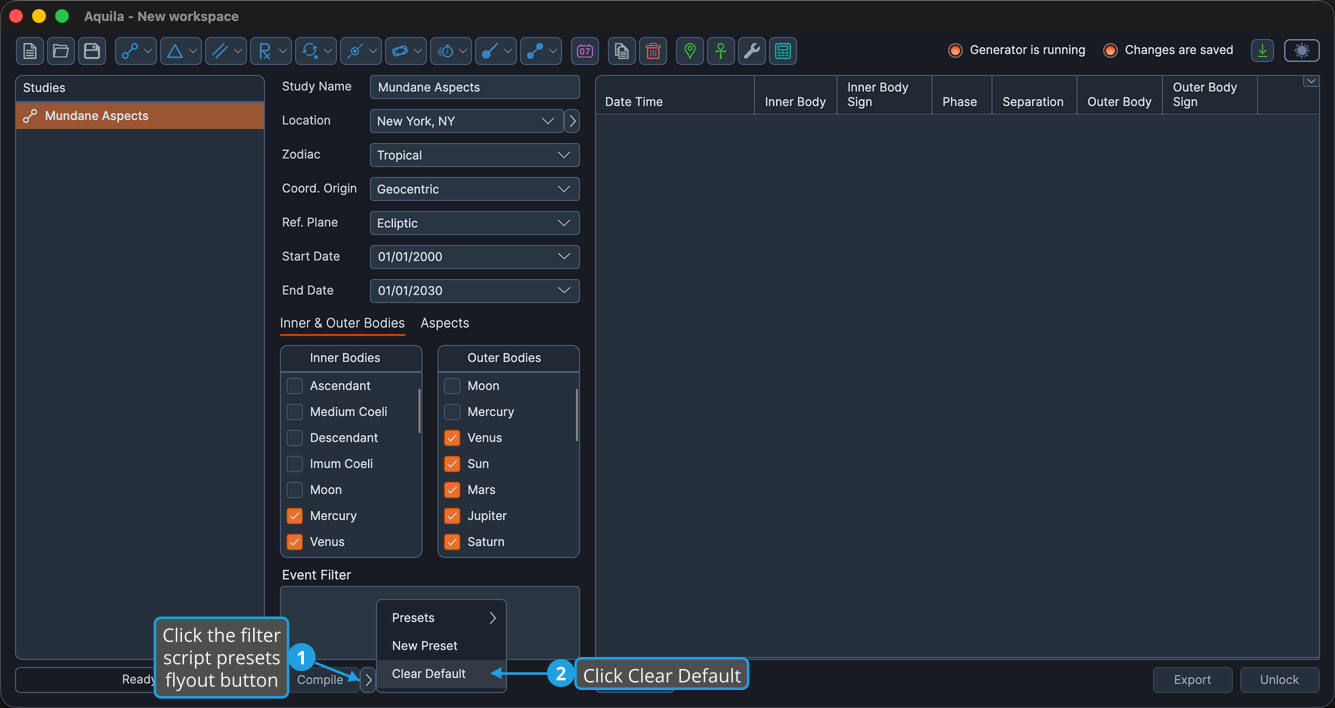Uncheck Mars in Outer Bodies
This screenshot has width=1335, height=708.
[x=452, y=490]
